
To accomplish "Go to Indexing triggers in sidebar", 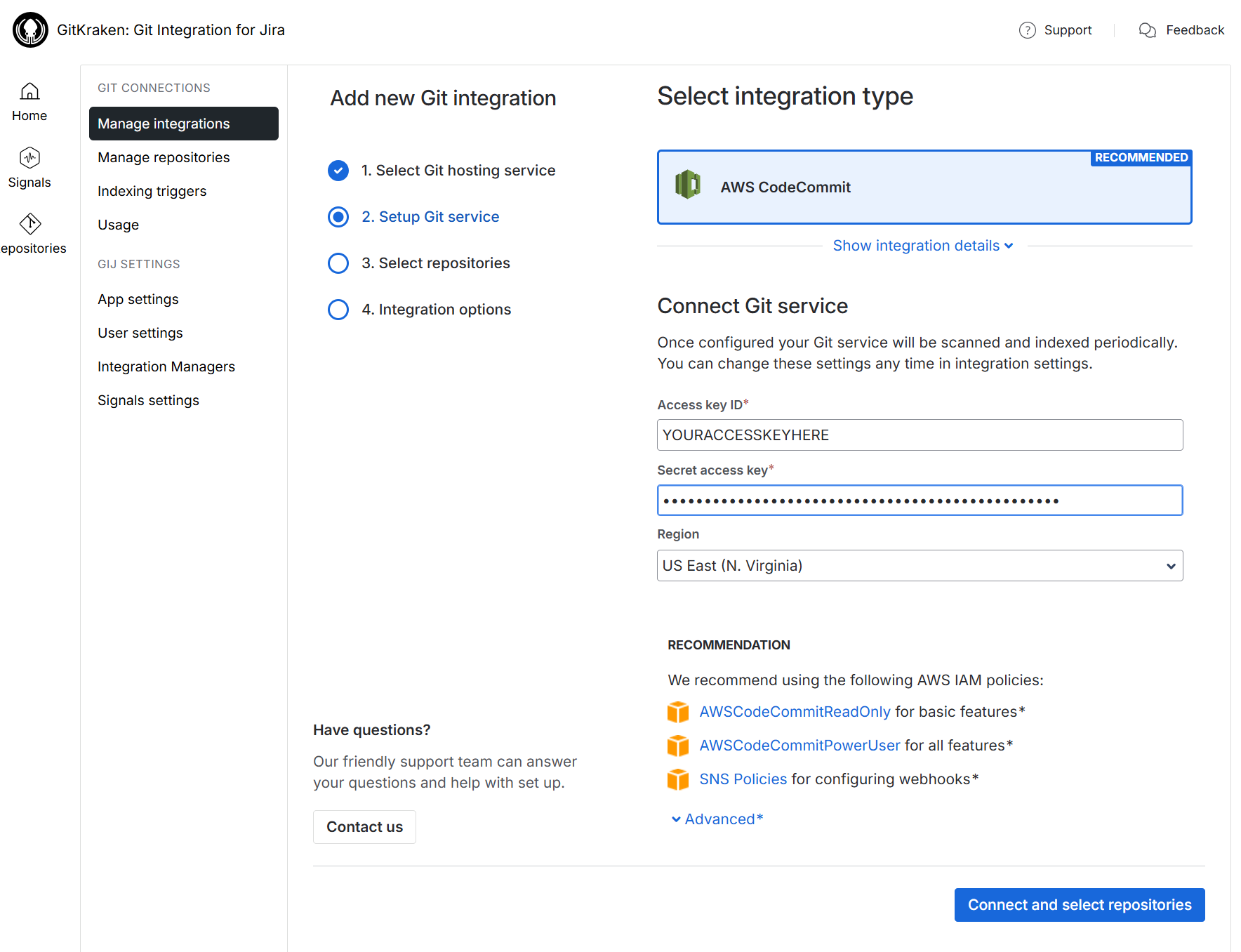I will (152, 191).
